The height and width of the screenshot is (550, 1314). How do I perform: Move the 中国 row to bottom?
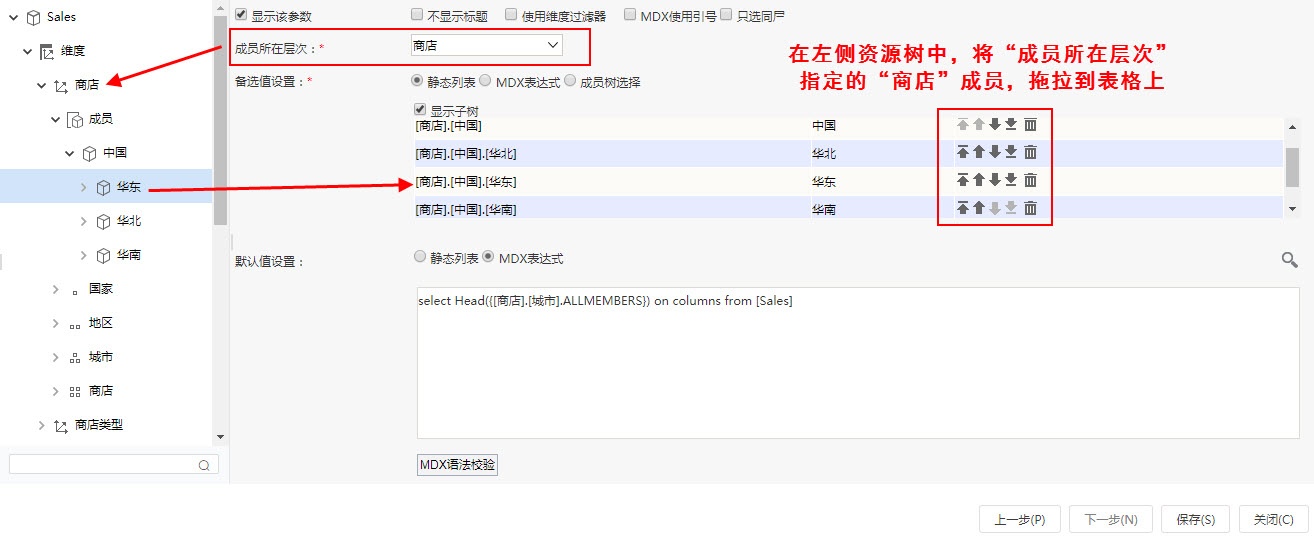[1011, 124]
